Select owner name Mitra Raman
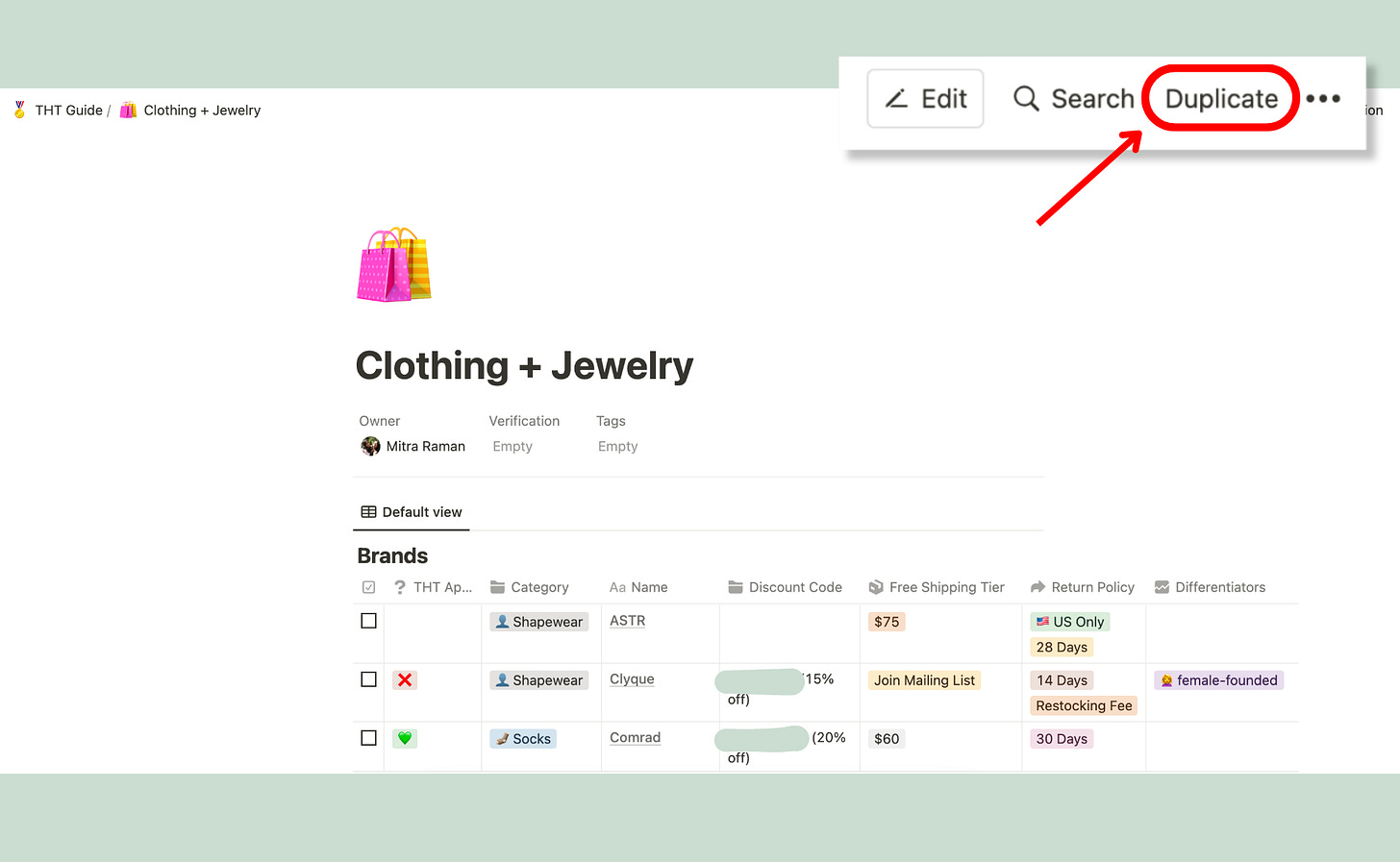Viewport: 1400px width, 862px height. (x=426, y=446)
